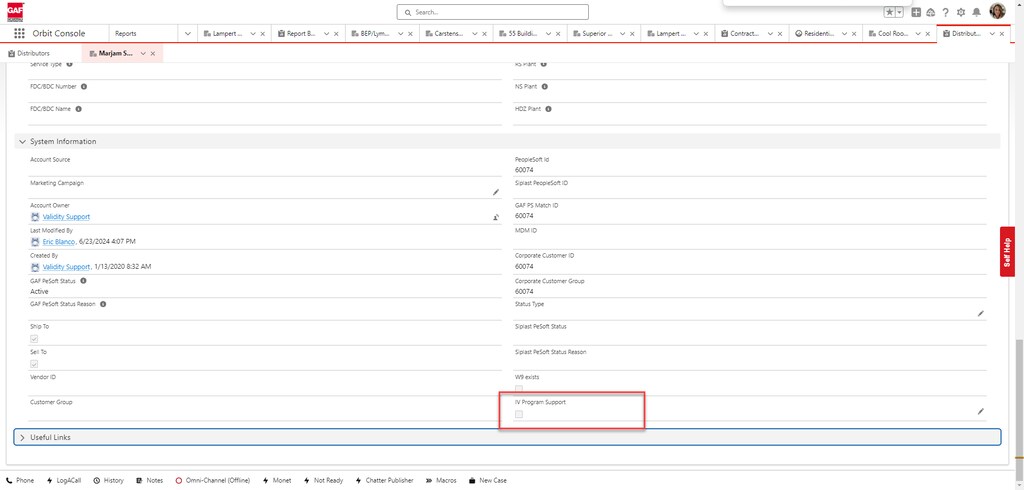Viewport: 1024px width, 490px height.
Task: Toggle the Ship To checkbox
Action: click(x=34, y=338)
